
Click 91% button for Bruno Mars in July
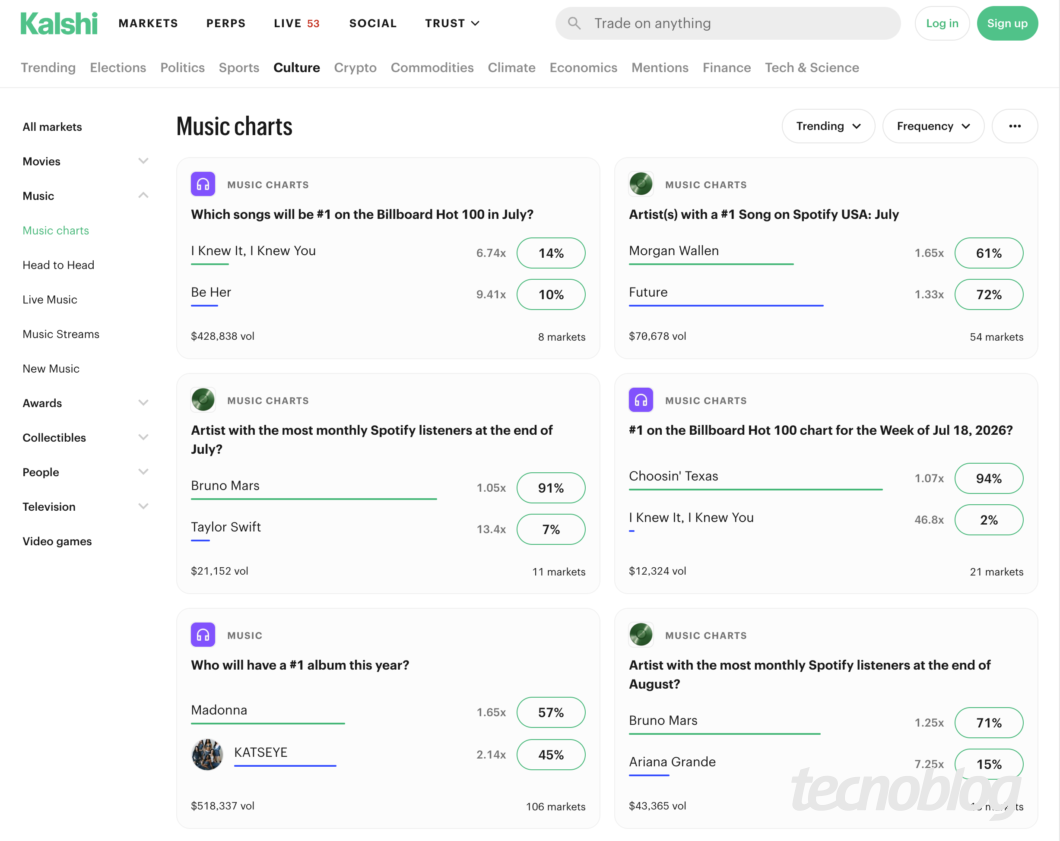(551, 487)
